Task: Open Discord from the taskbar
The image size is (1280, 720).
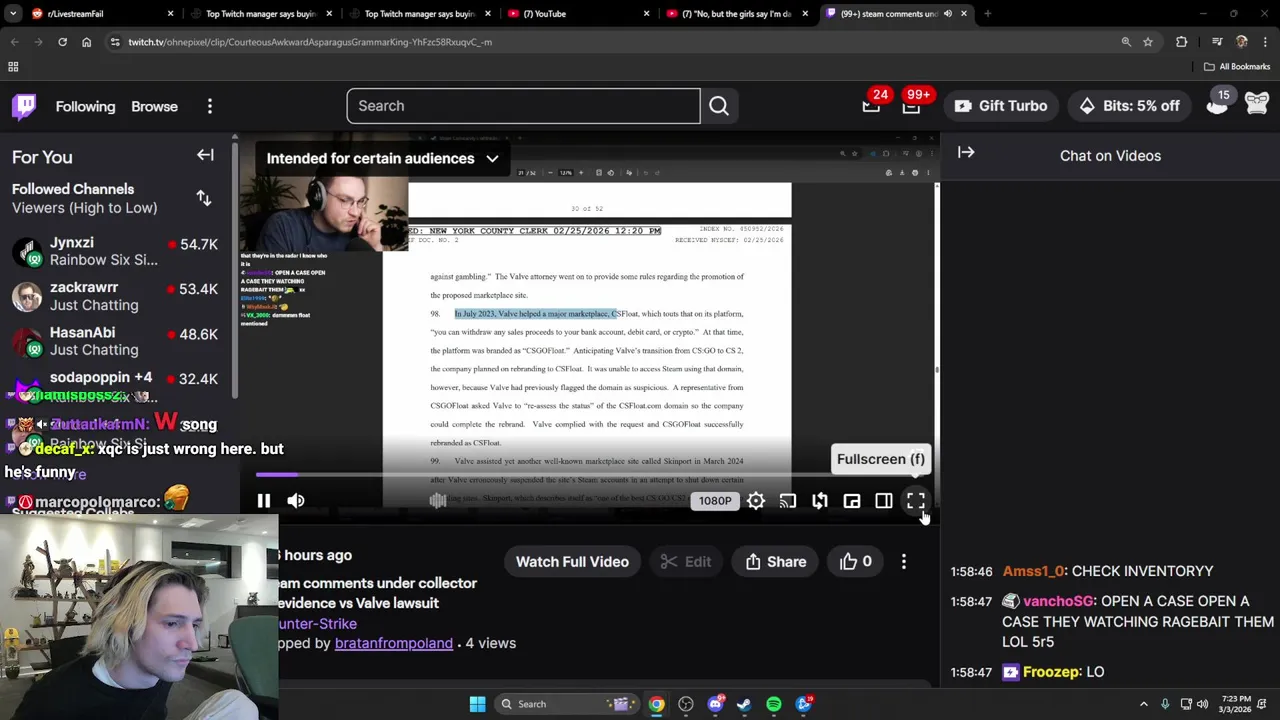Action: pyautogui.click(x=715, y=704)
